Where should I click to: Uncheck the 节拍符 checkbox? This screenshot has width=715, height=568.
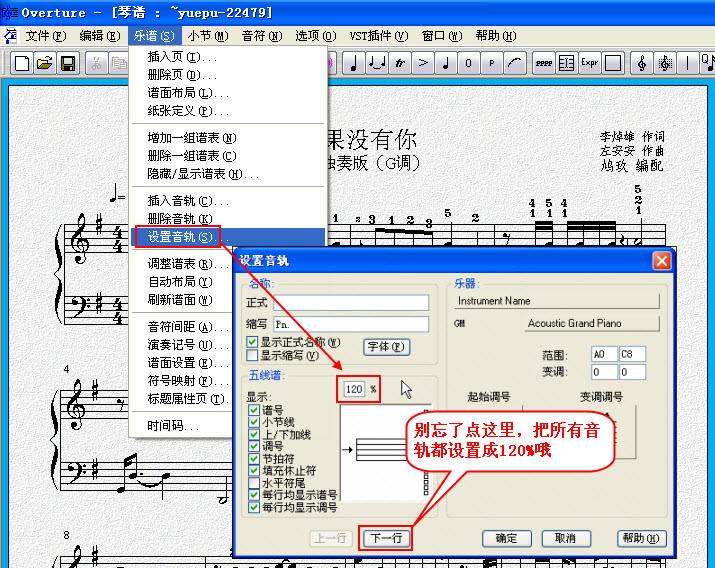254,459
